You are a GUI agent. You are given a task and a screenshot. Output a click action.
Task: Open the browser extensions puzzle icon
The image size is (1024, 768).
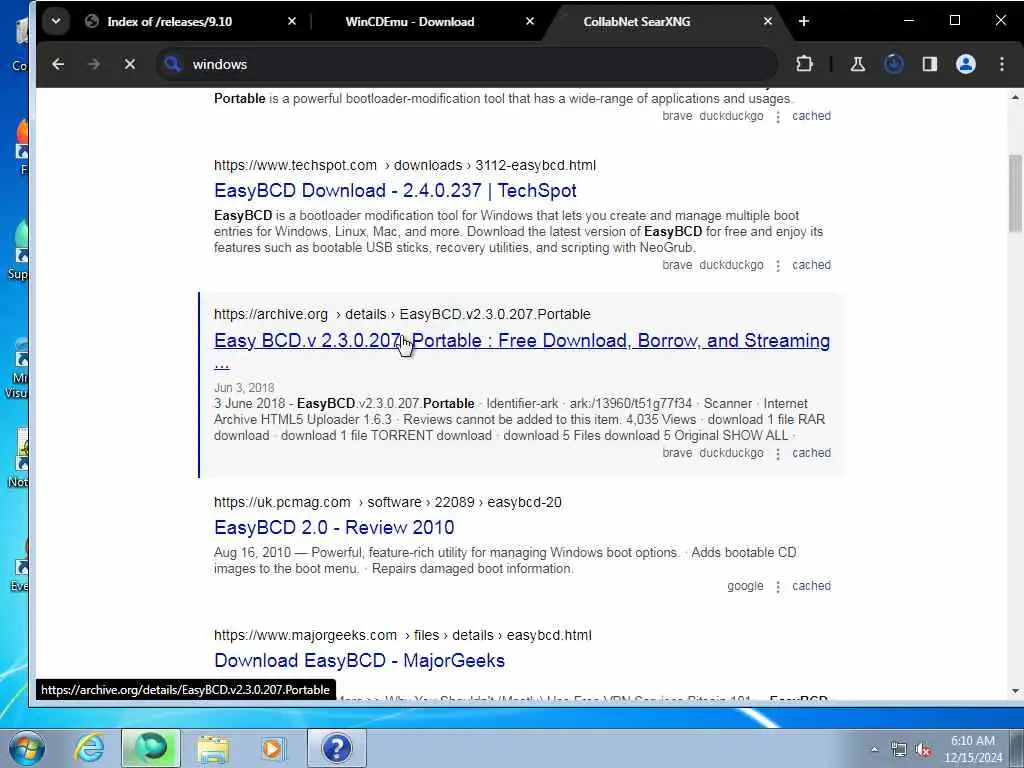(x=805, y=64)
